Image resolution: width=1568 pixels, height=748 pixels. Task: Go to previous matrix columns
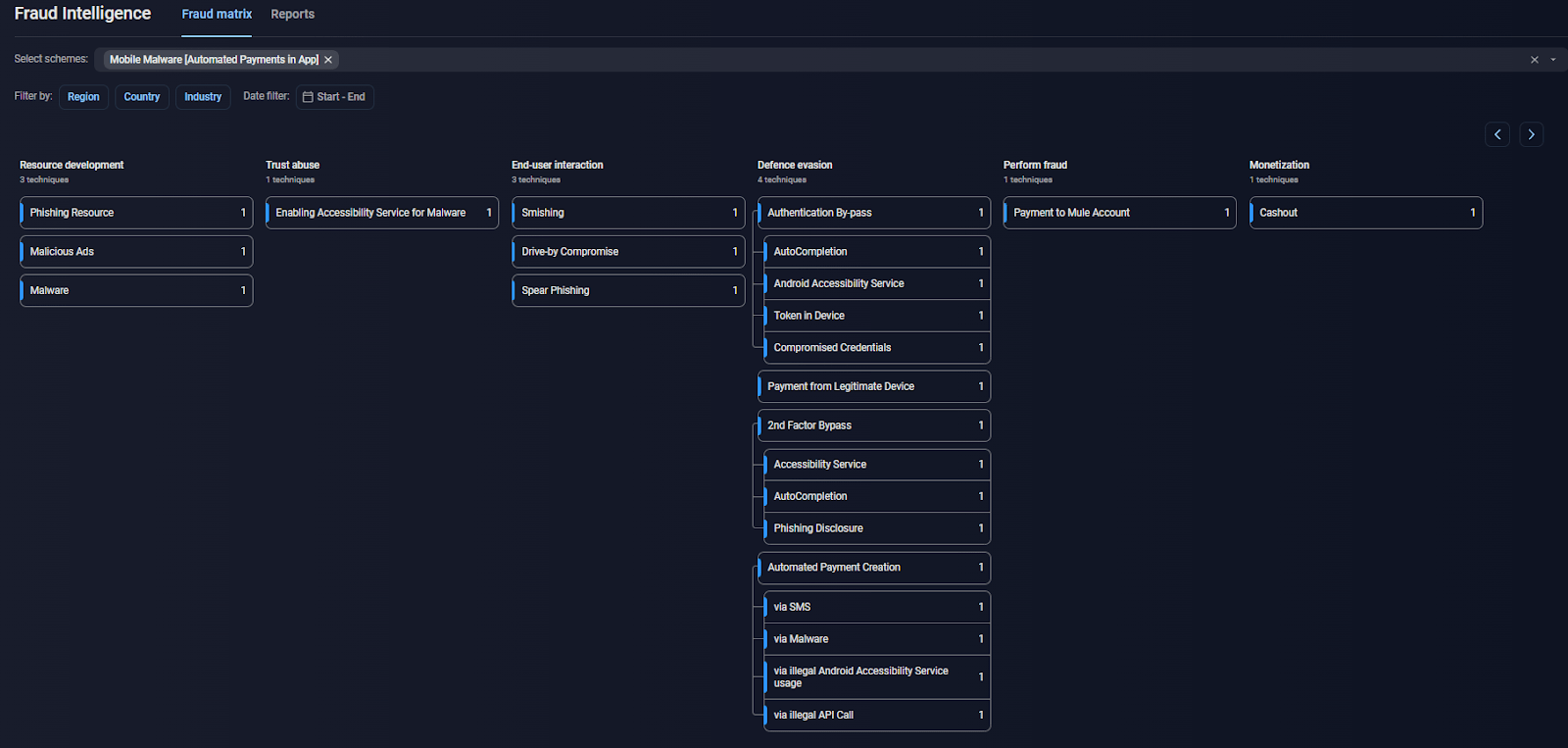(x=1497, y=134)
